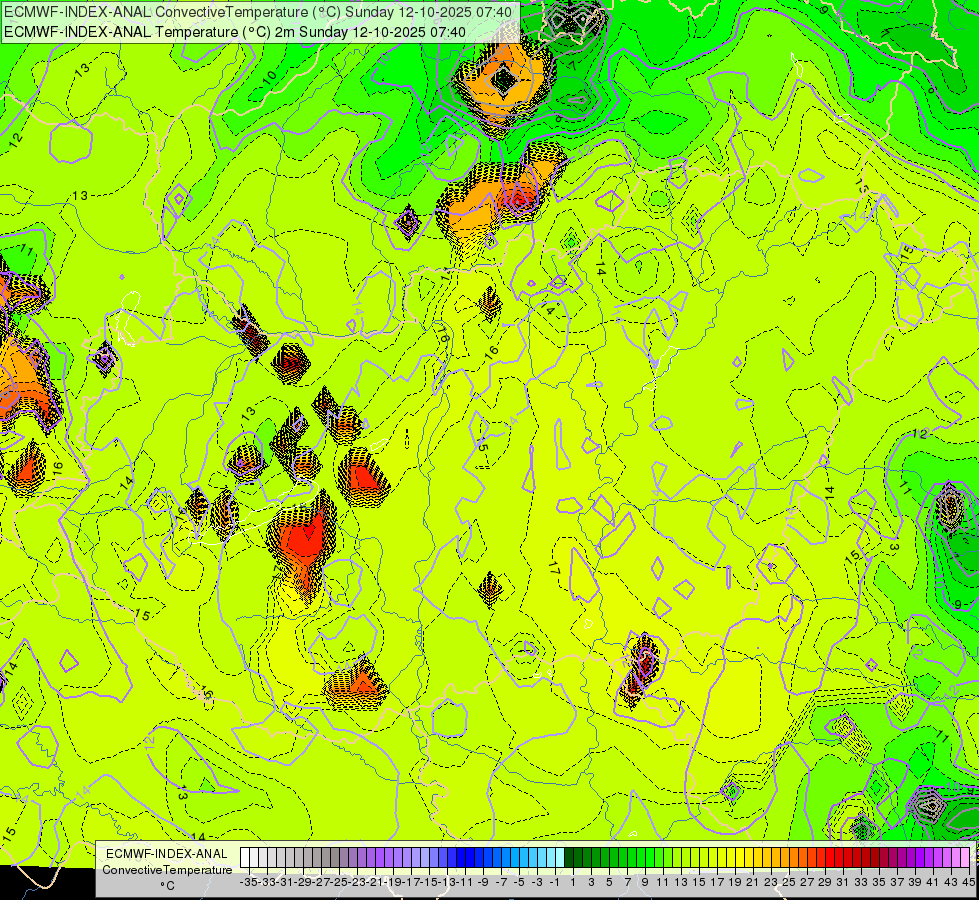Pick the yellow swatch above legend label 17

(713, 858)
